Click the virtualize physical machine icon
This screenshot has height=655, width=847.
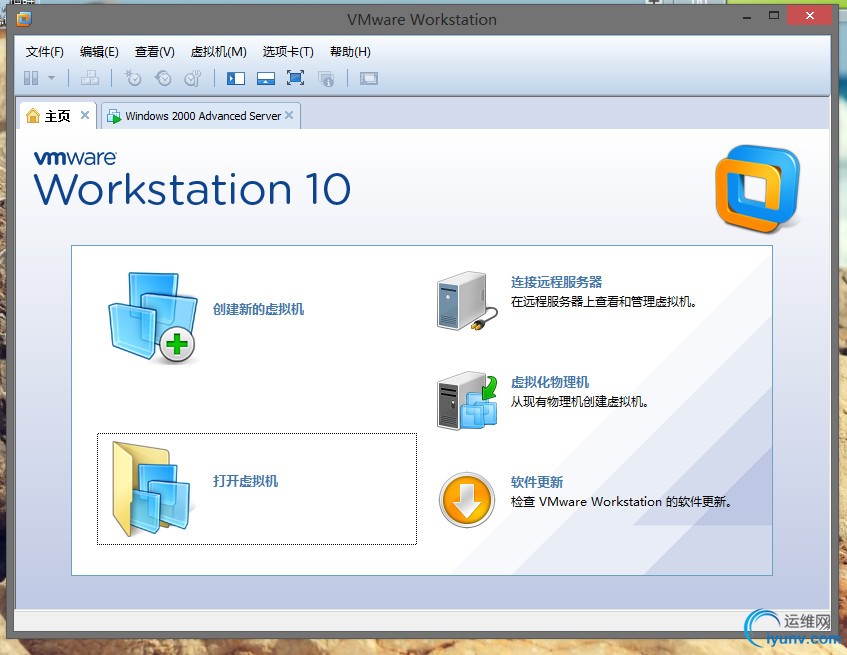[467, 401]
